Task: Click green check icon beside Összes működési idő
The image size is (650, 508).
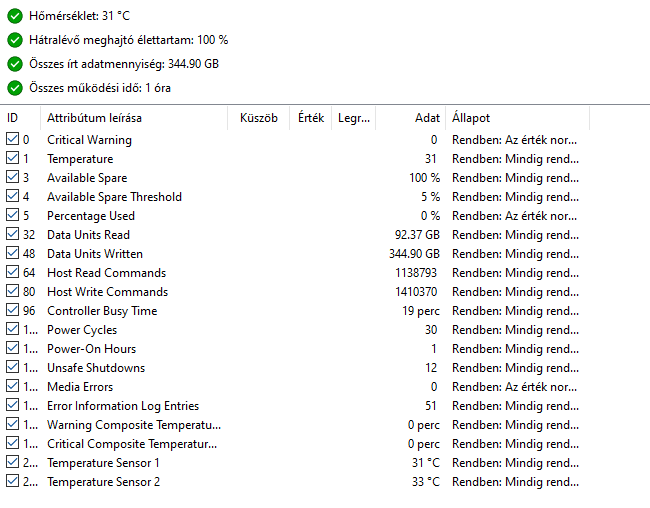Action: coord(14,88)
